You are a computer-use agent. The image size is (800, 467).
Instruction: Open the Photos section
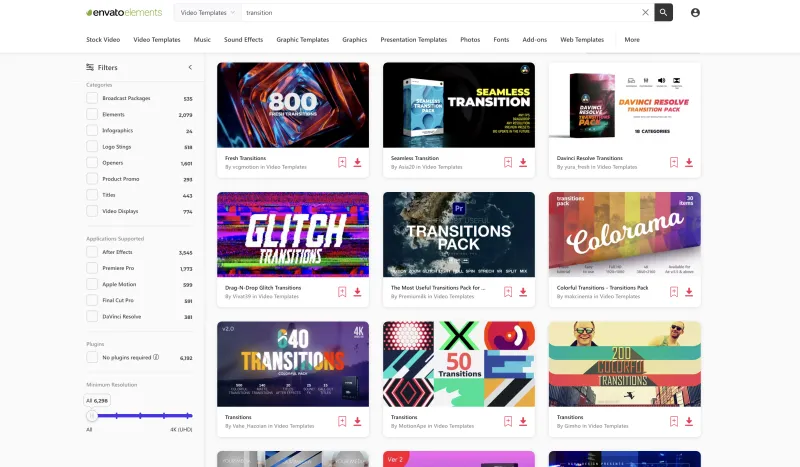coord(470,39)
